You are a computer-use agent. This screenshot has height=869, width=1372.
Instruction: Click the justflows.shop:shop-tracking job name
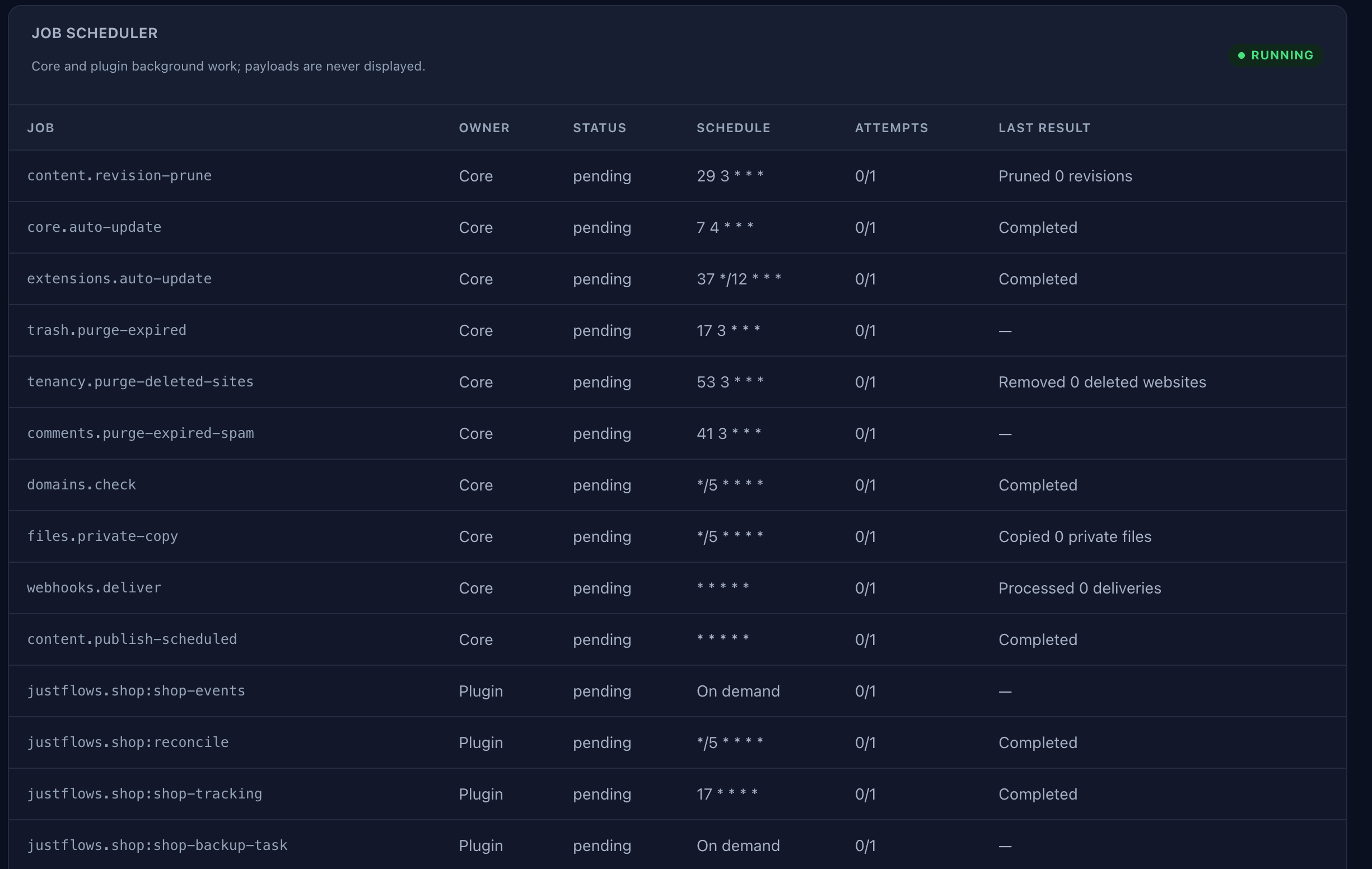click(144, 794)
